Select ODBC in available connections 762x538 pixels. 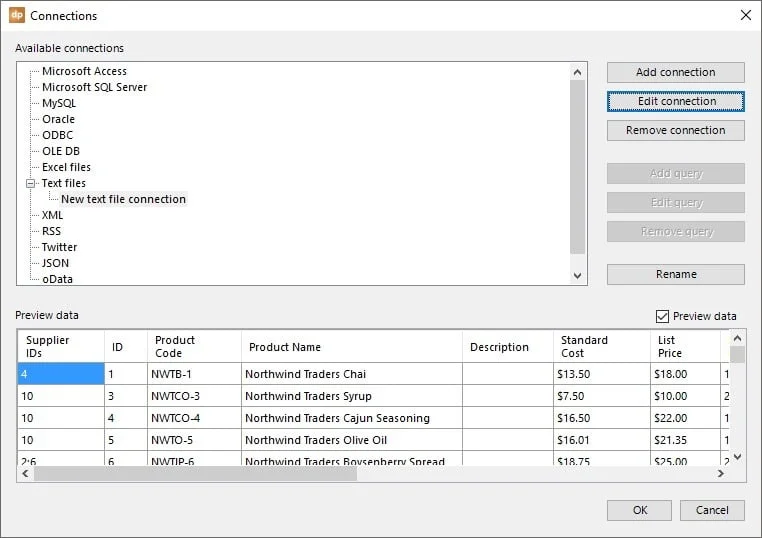[x=57, y=135]
